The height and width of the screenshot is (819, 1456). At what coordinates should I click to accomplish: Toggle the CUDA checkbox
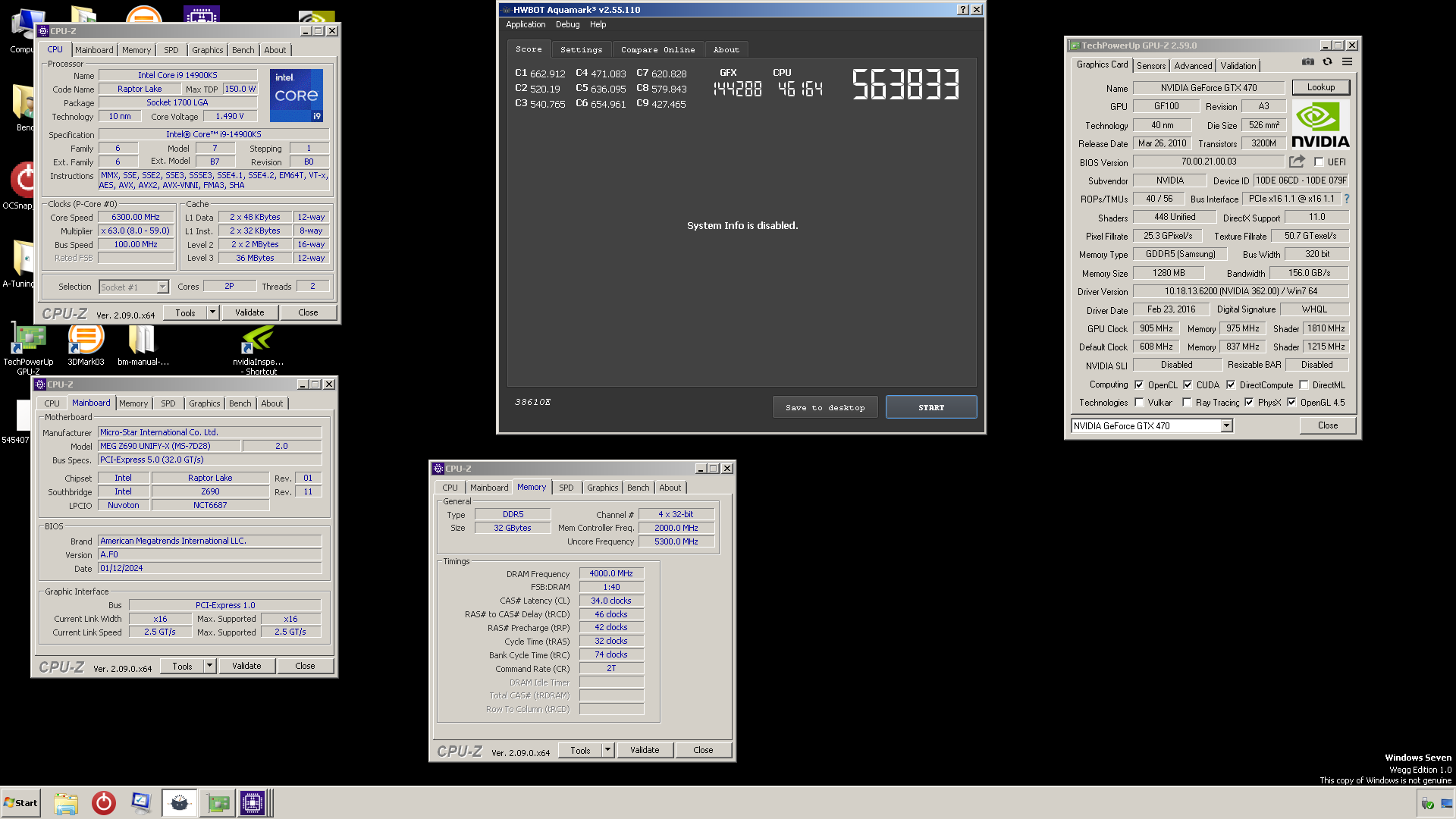tap(1188, 385)
